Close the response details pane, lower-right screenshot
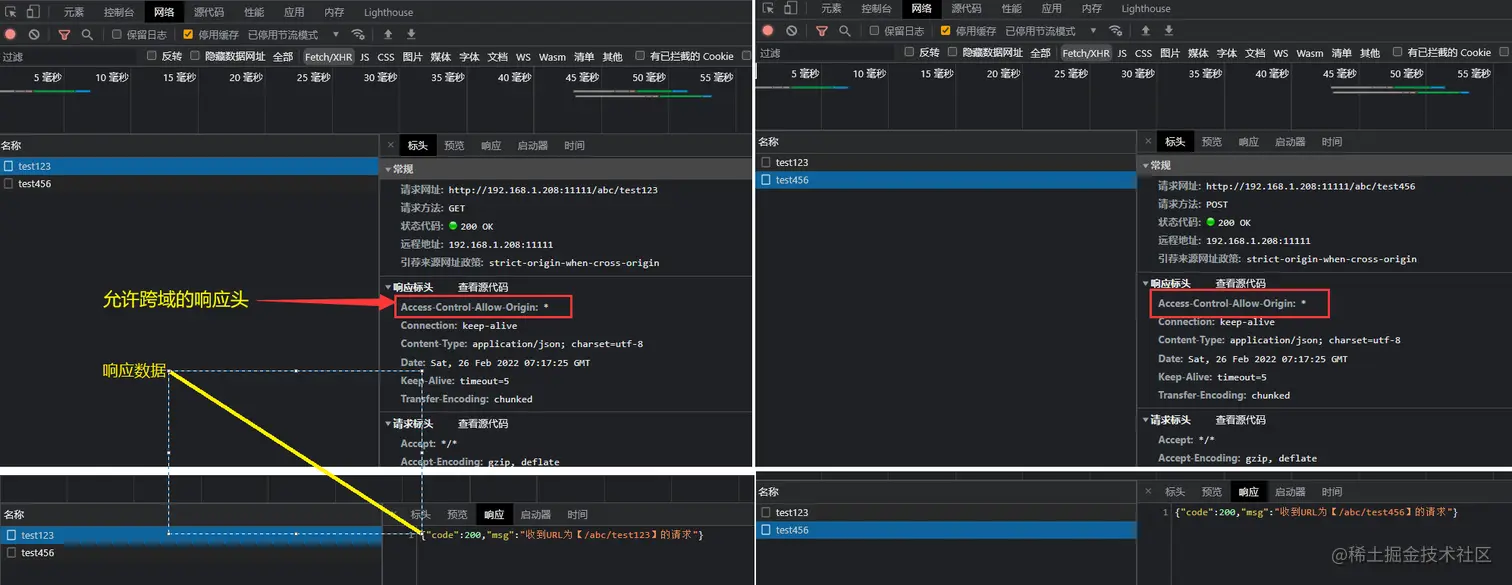Viewport: 1512px width, 585px height. coord(1148,492)
